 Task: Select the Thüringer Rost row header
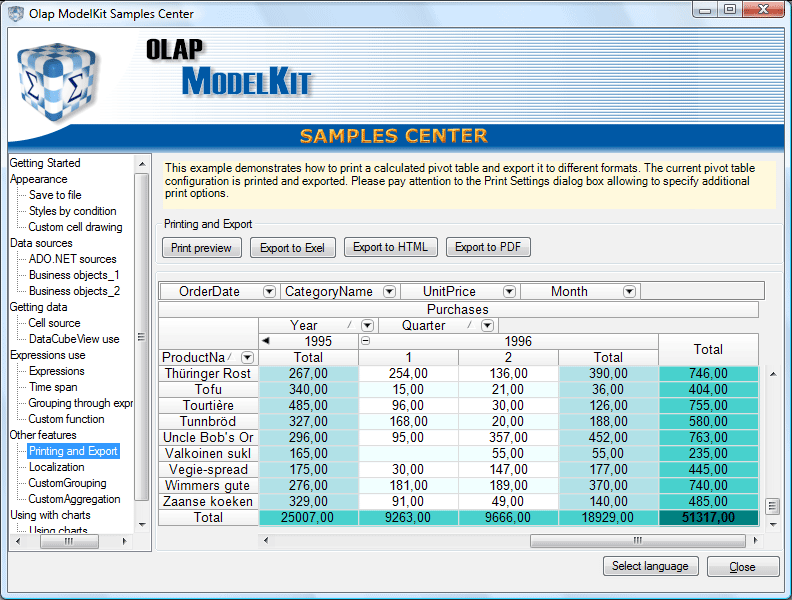tap(208, 374)
